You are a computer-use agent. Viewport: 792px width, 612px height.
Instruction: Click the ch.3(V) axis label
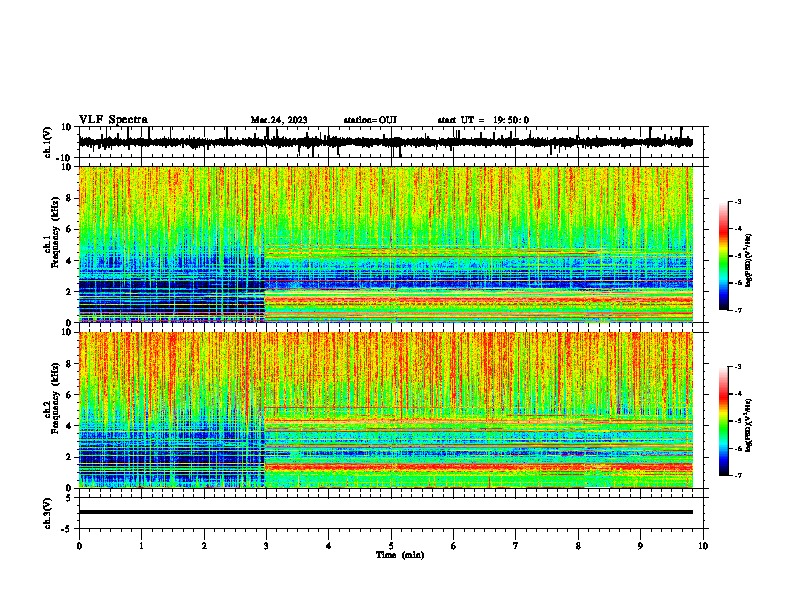48,513
